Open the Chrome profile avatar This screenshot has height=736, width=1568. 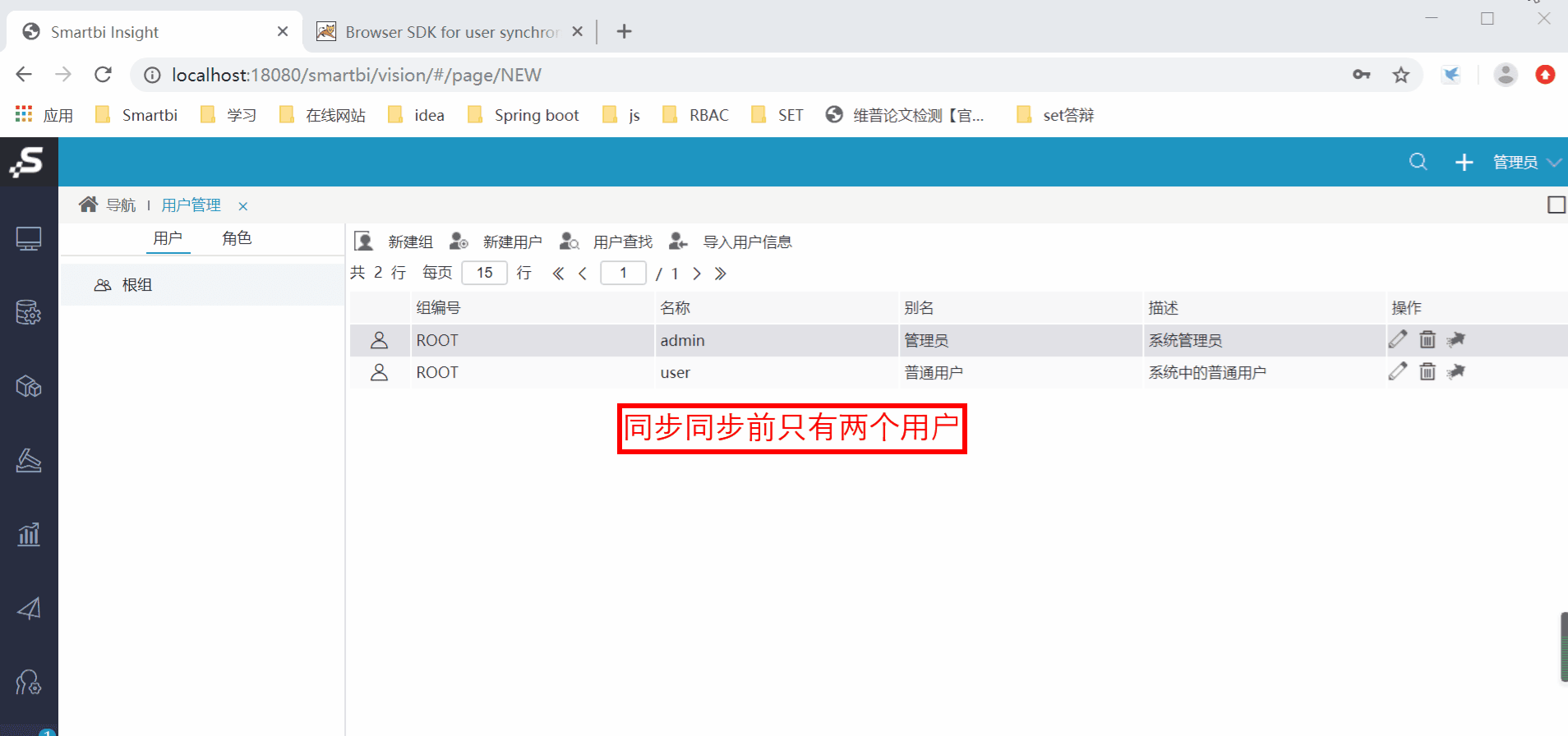(x=1506, y=75)
